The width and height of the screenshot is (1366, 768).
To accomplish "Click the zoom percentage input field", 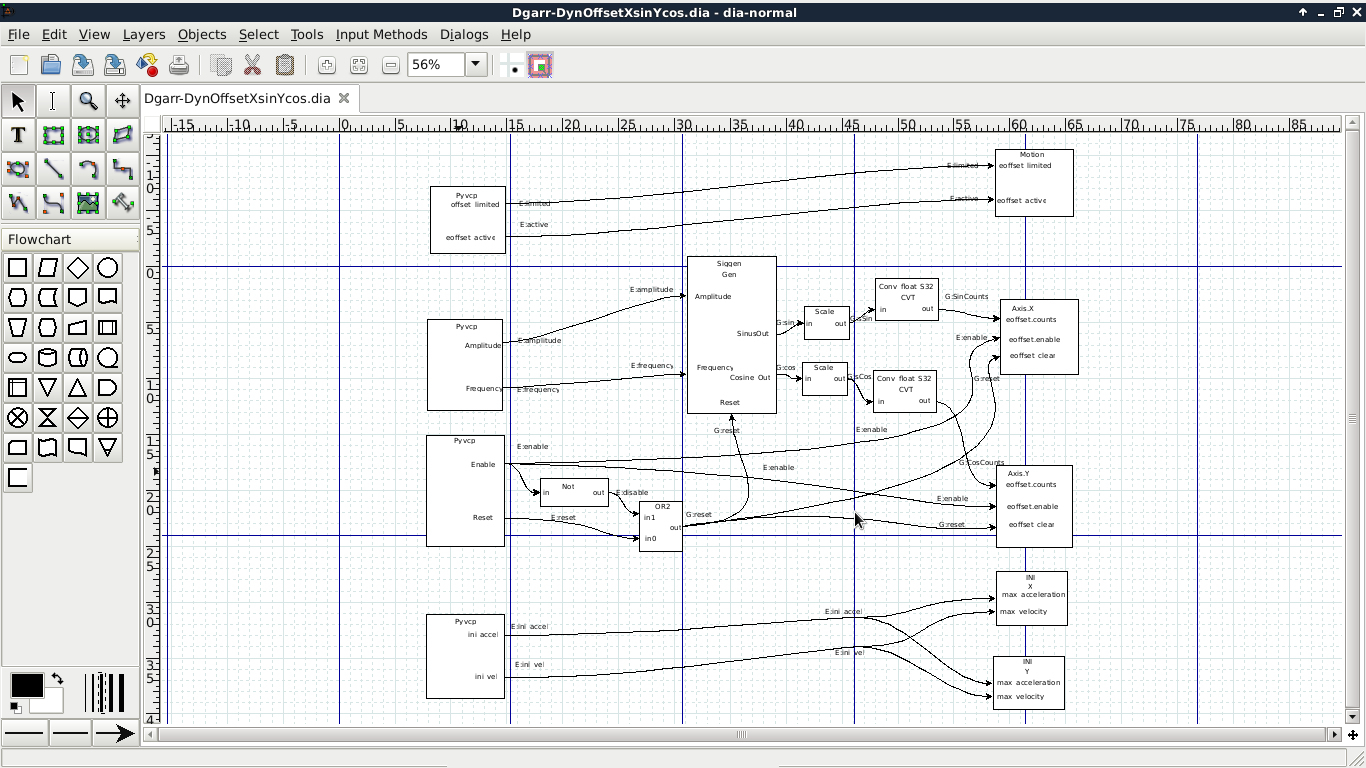I will click(x=436, y=64).
